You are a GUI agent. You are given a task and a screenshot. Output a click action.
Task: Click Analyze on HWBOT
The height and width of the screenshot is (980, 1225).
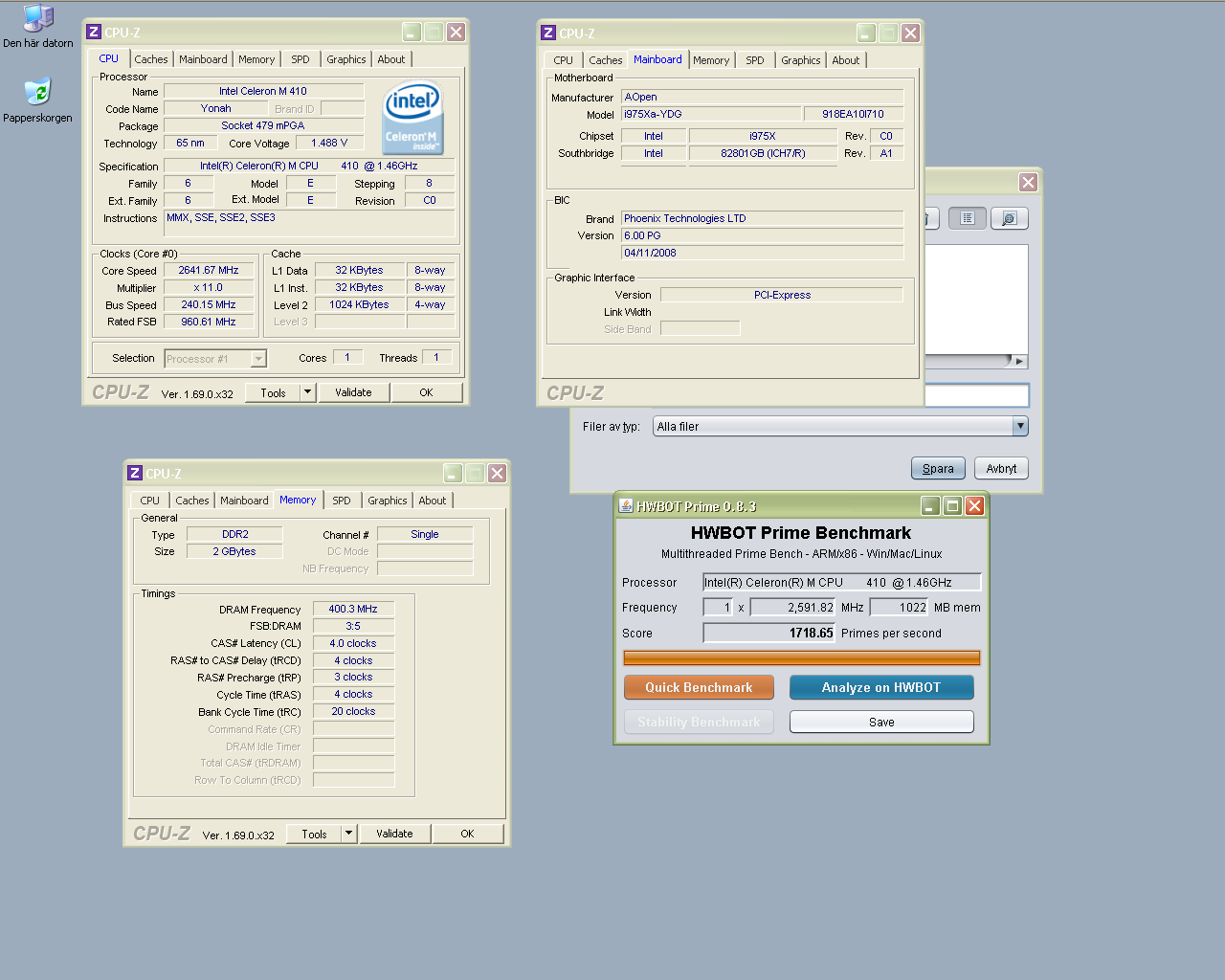(x=881, y=687)
